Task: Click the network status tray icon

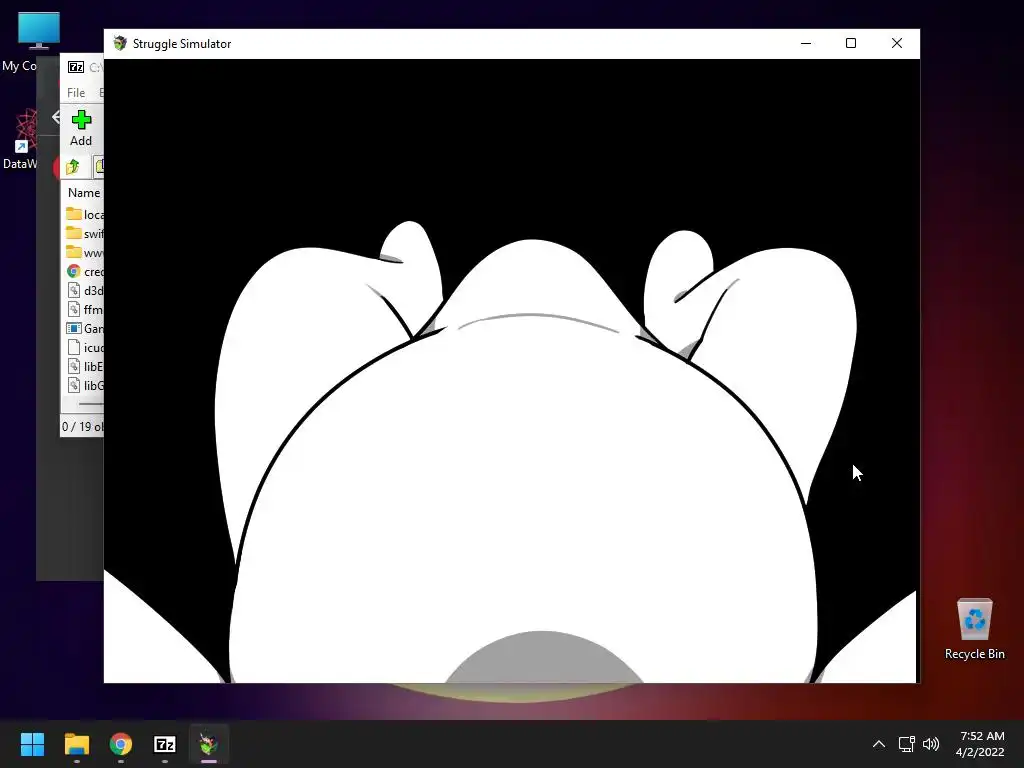Action: [x=906, y=744]
